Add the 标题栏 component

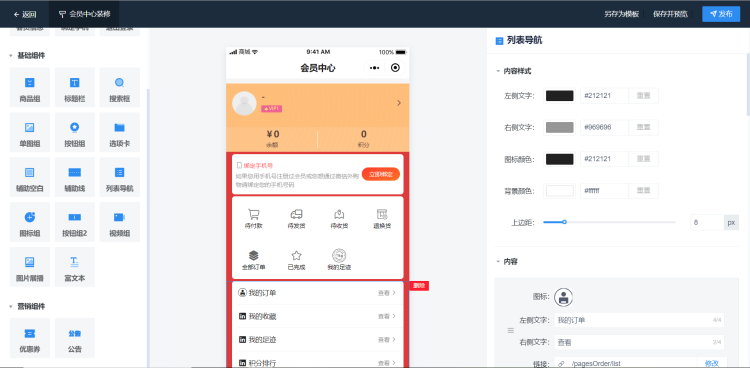coord(75,87)
